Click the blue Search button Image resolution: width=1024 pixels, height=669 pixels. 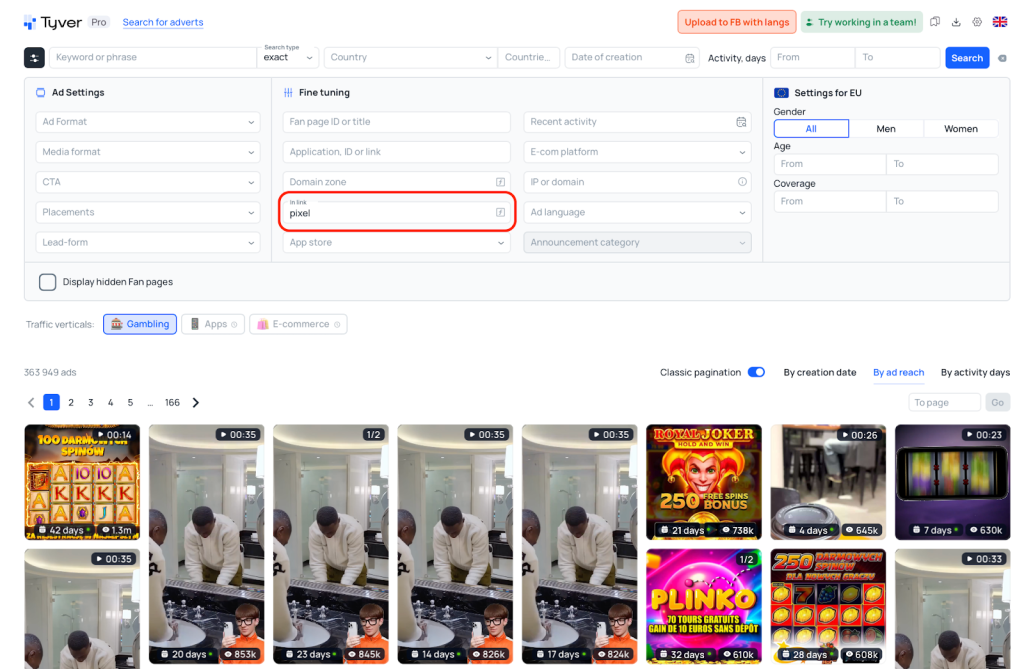[x=966, y=58]
